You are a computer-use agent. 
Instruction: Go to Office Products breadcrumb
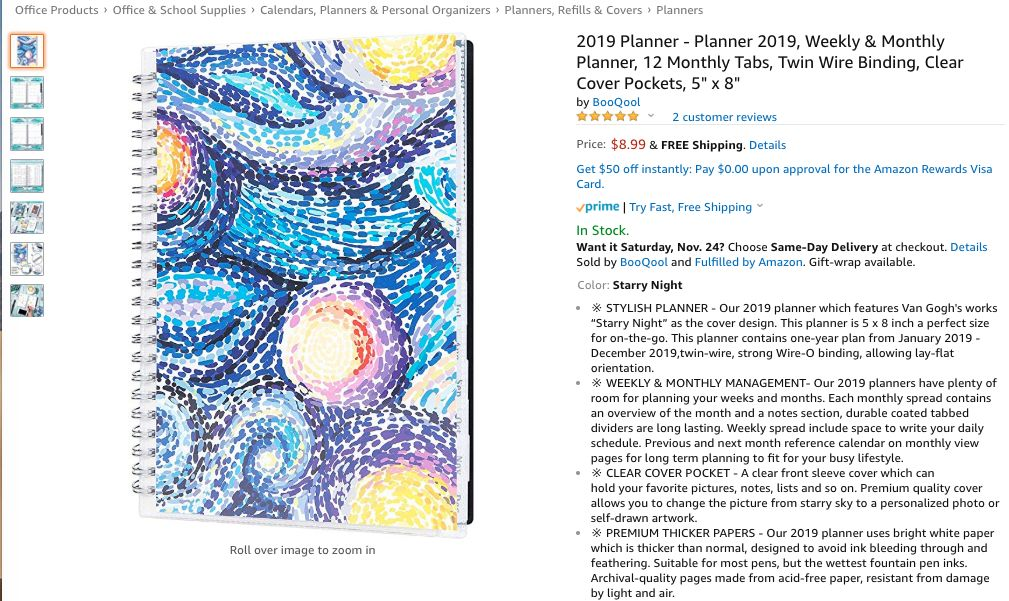tap(57, 10)
